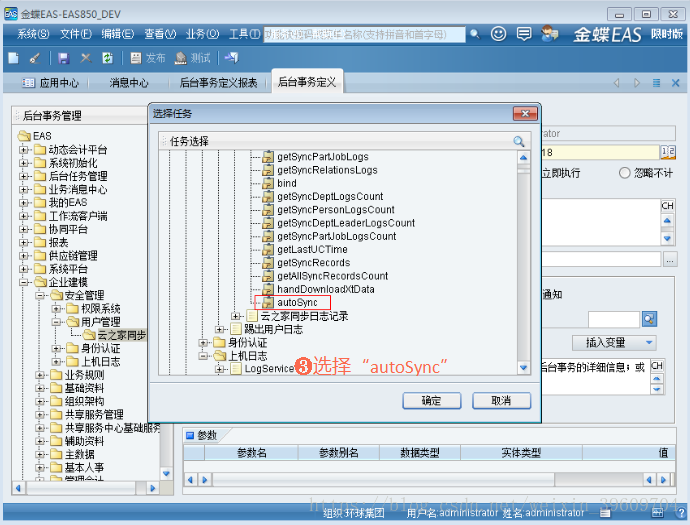Click the function search input field

(x=364, y=34)
